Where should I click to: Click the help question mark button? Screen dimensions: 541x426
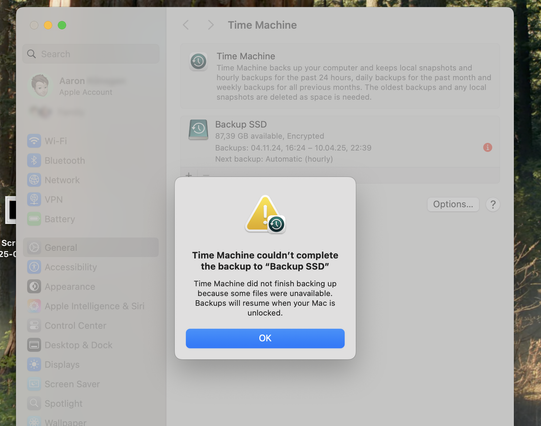tap(493, 205)
